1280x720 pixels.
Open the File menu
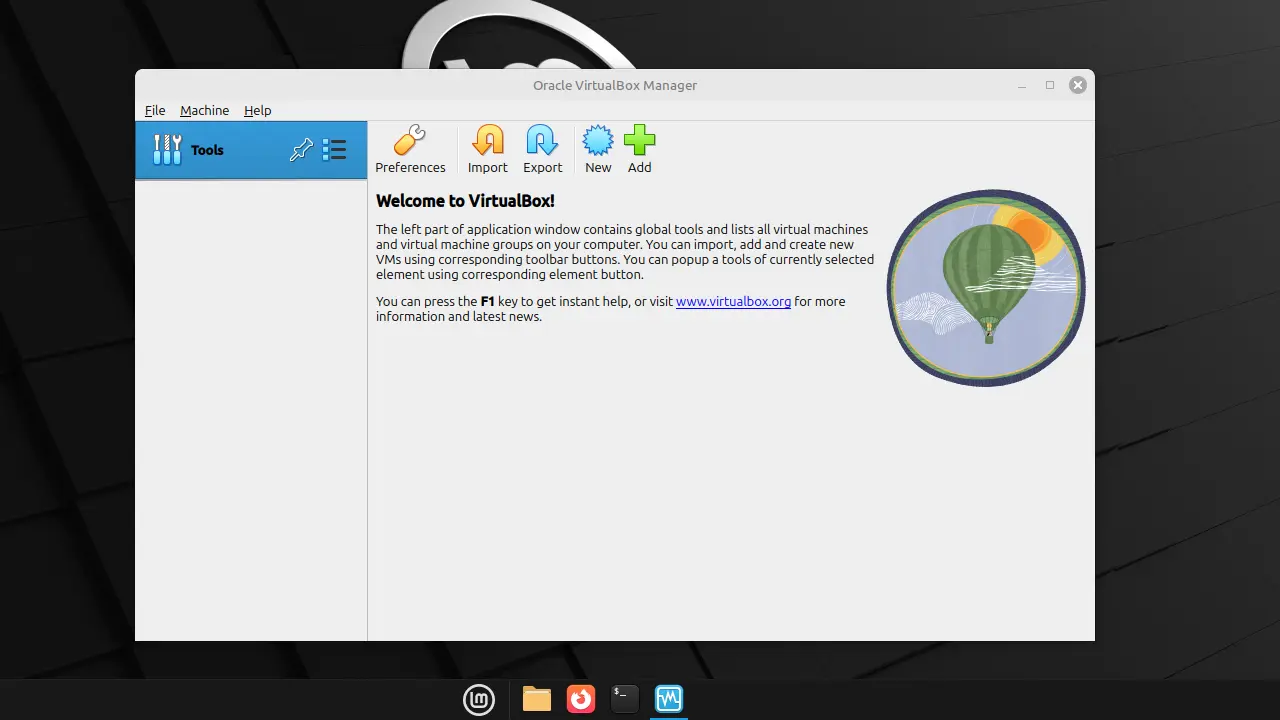[155, 110]
